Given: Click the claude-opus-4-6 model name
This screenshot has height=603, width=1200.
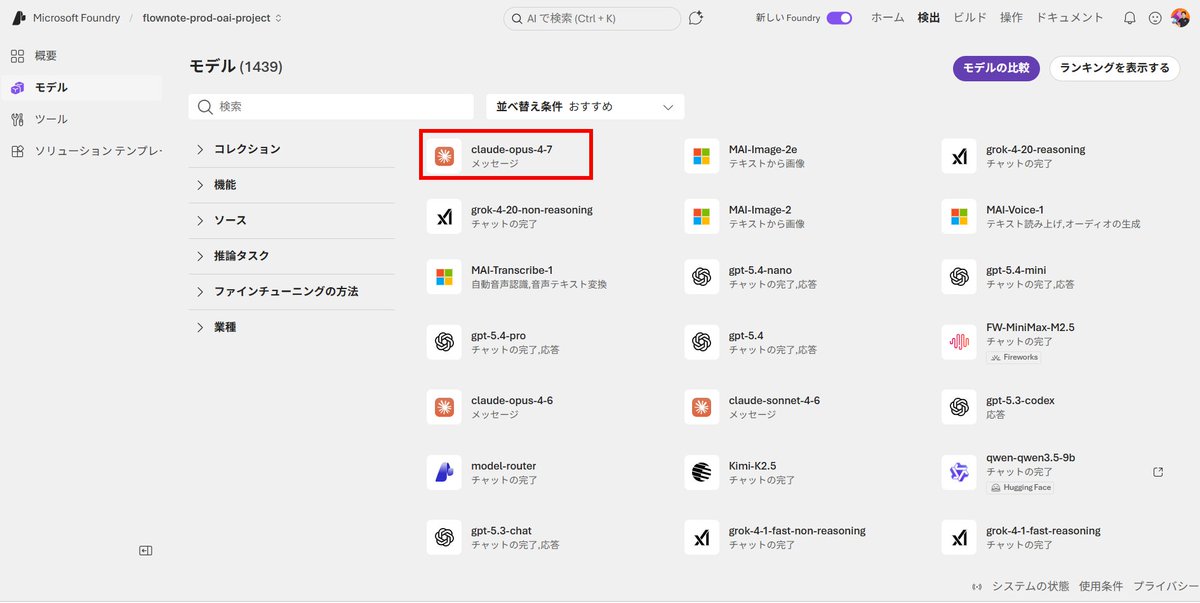Looking at the screenshot, I should 512,401.
